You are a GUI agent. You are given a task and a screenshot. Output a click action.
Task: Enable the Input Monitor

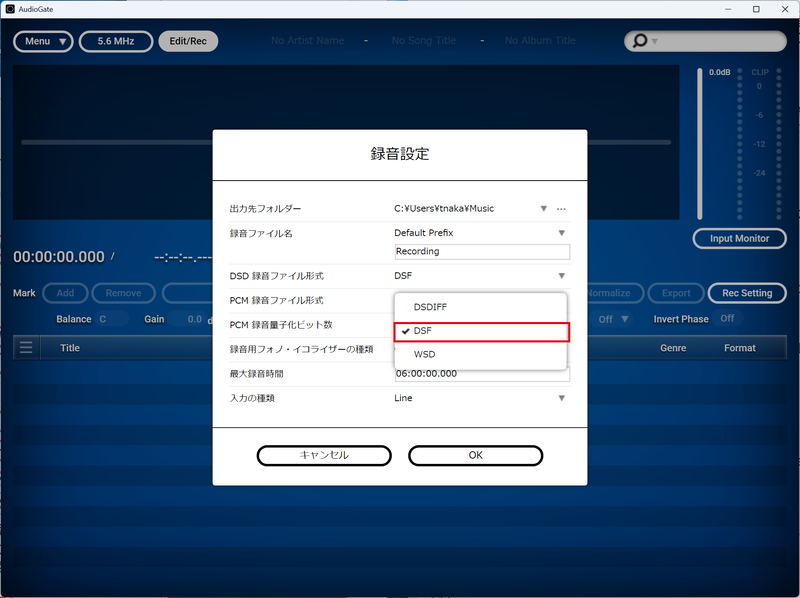point(740,238)
